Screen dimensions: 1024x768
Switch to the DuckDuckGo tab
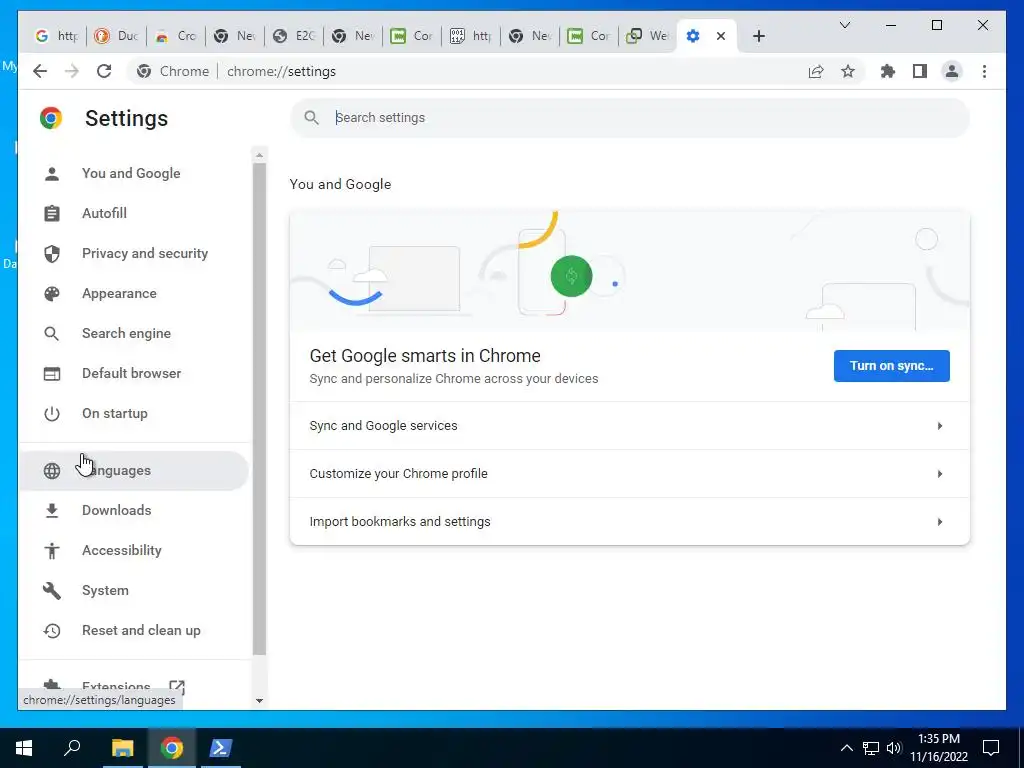pos(116,36)
